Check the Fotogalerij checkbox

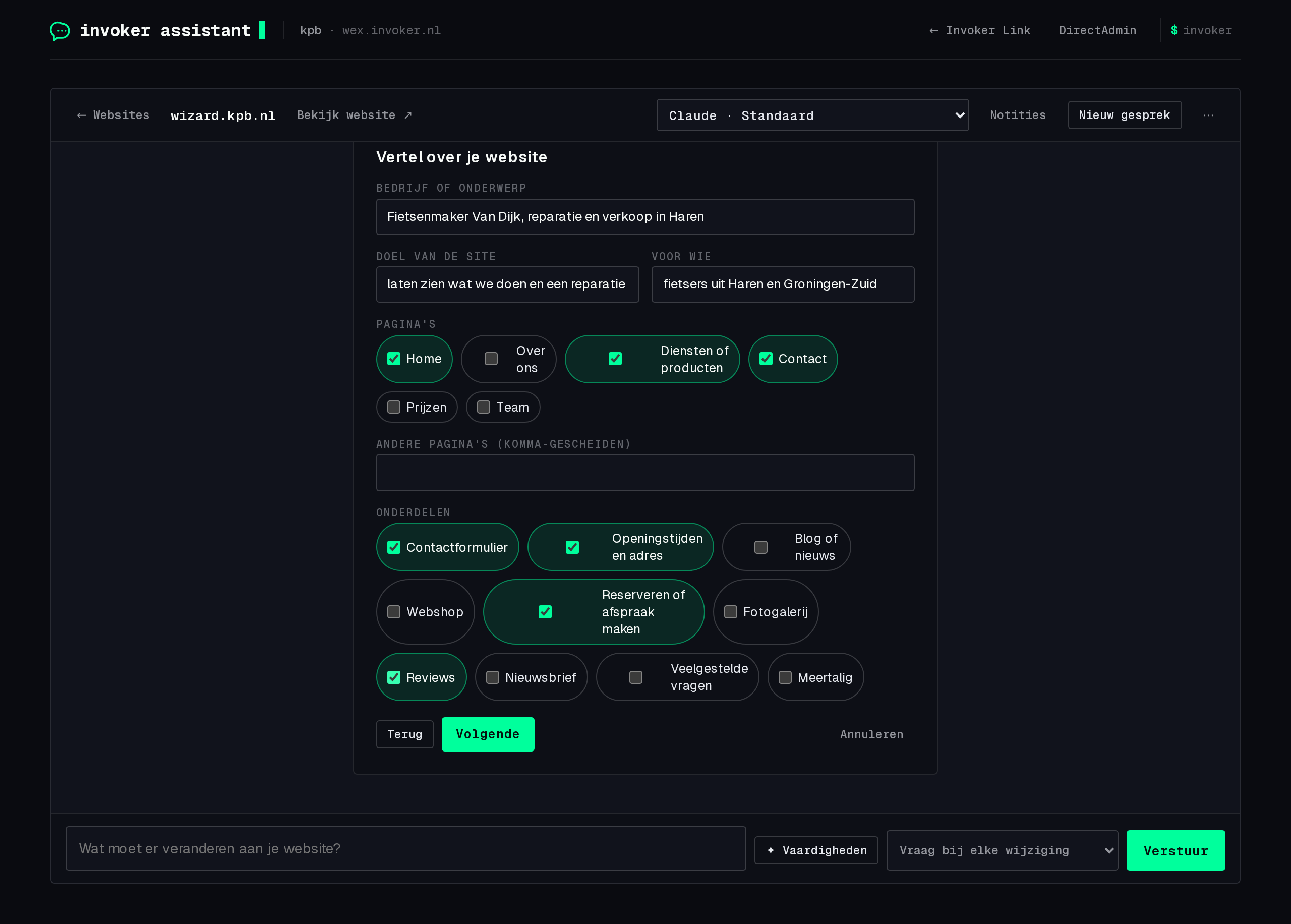730,612
